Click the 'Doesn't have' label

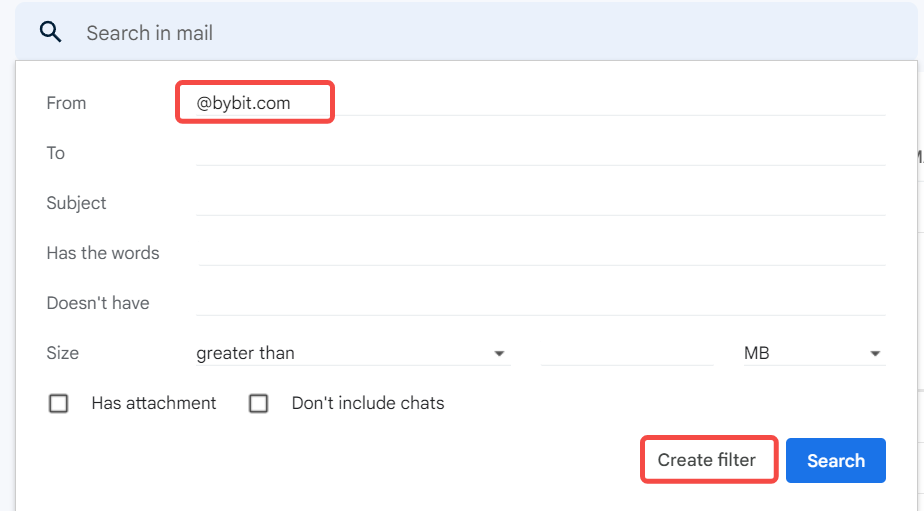pyautogui.click(x=98, y=303)
